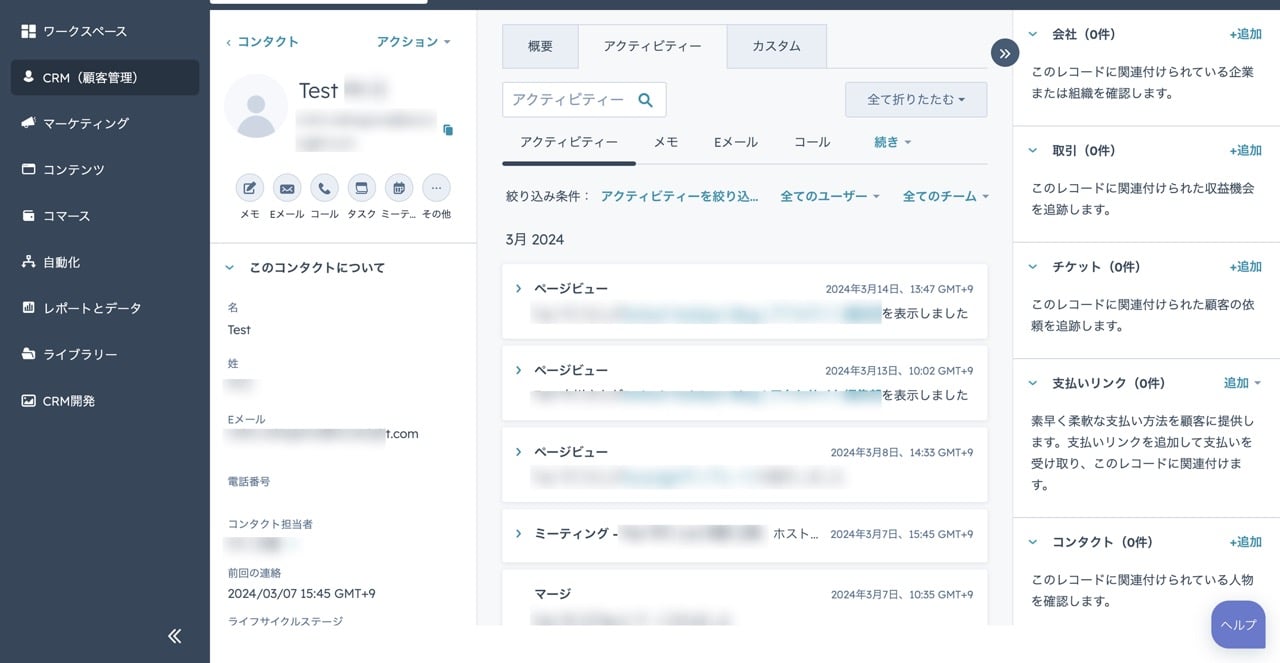Image resolution: width=1280 pixels, height=663 pixels.
Task: Expand the ページビュー entry from 2024年3月13日
Action: [x=518, y=370]
